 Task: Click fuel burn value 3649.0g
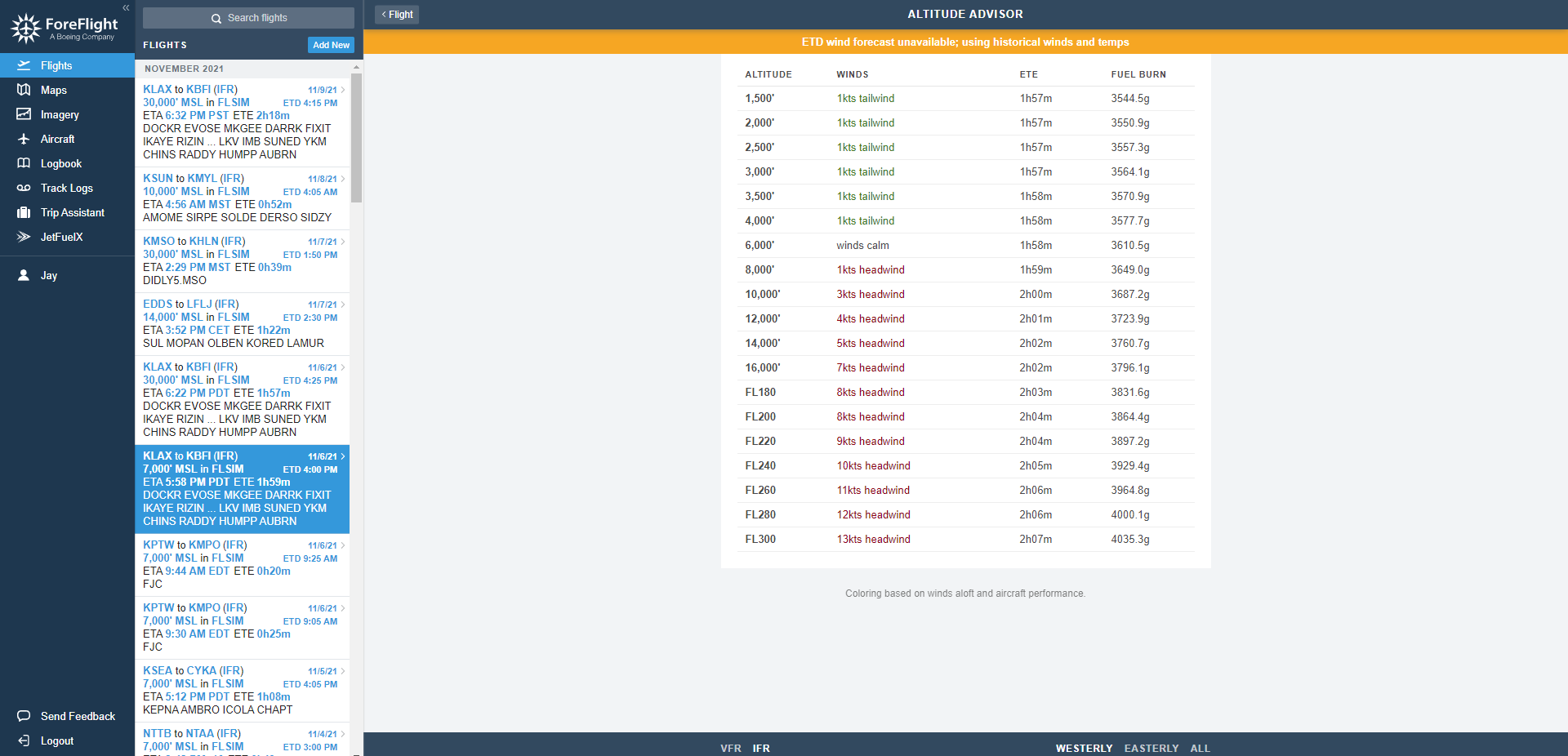click(1129, 270)
